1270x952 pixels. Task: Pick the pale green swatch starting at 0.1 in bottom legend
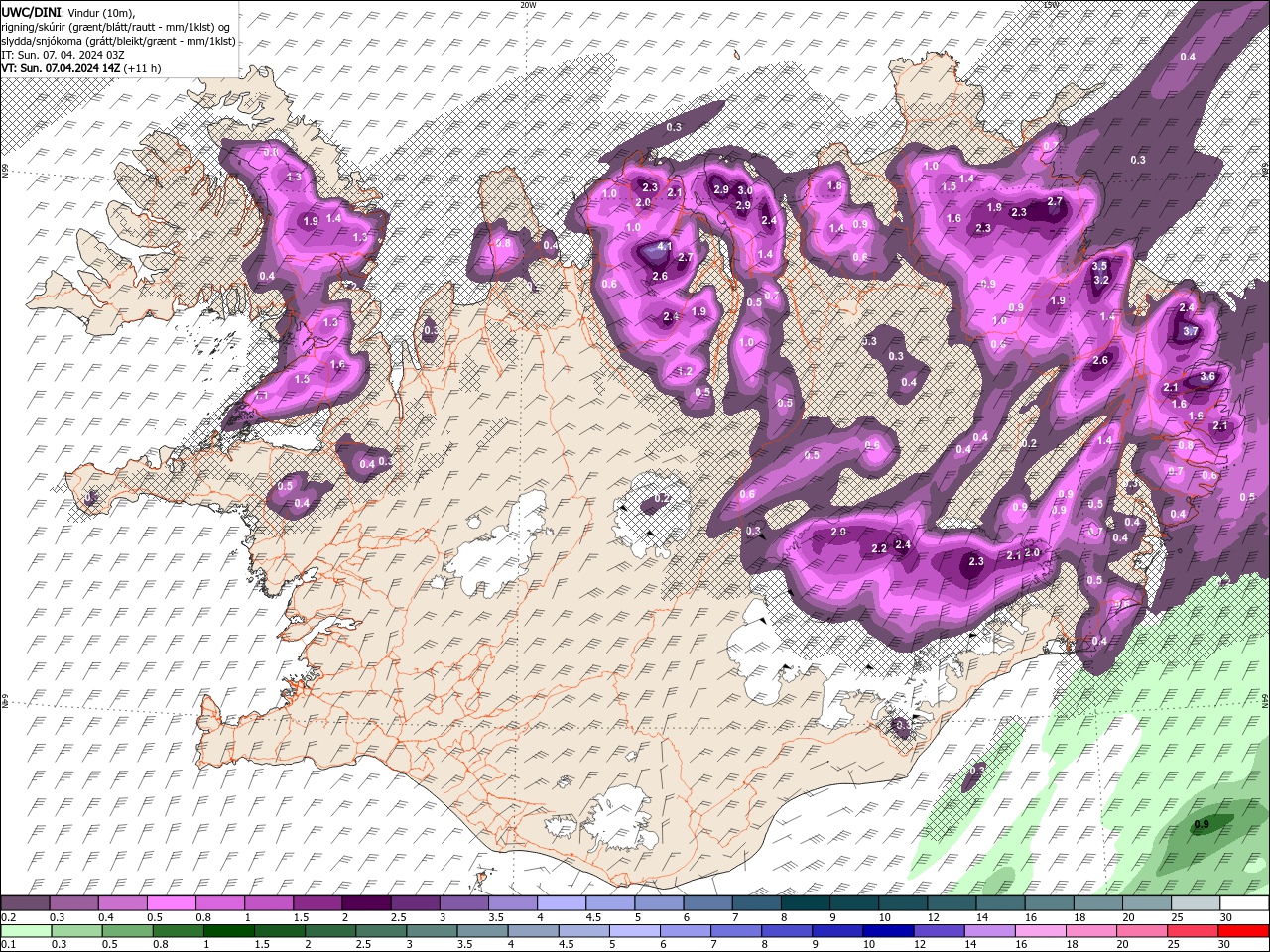click(25, 930)
